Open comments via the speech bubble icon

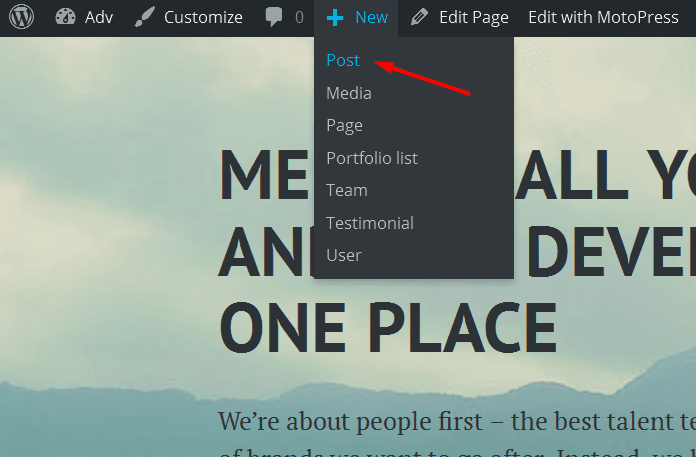273,18
